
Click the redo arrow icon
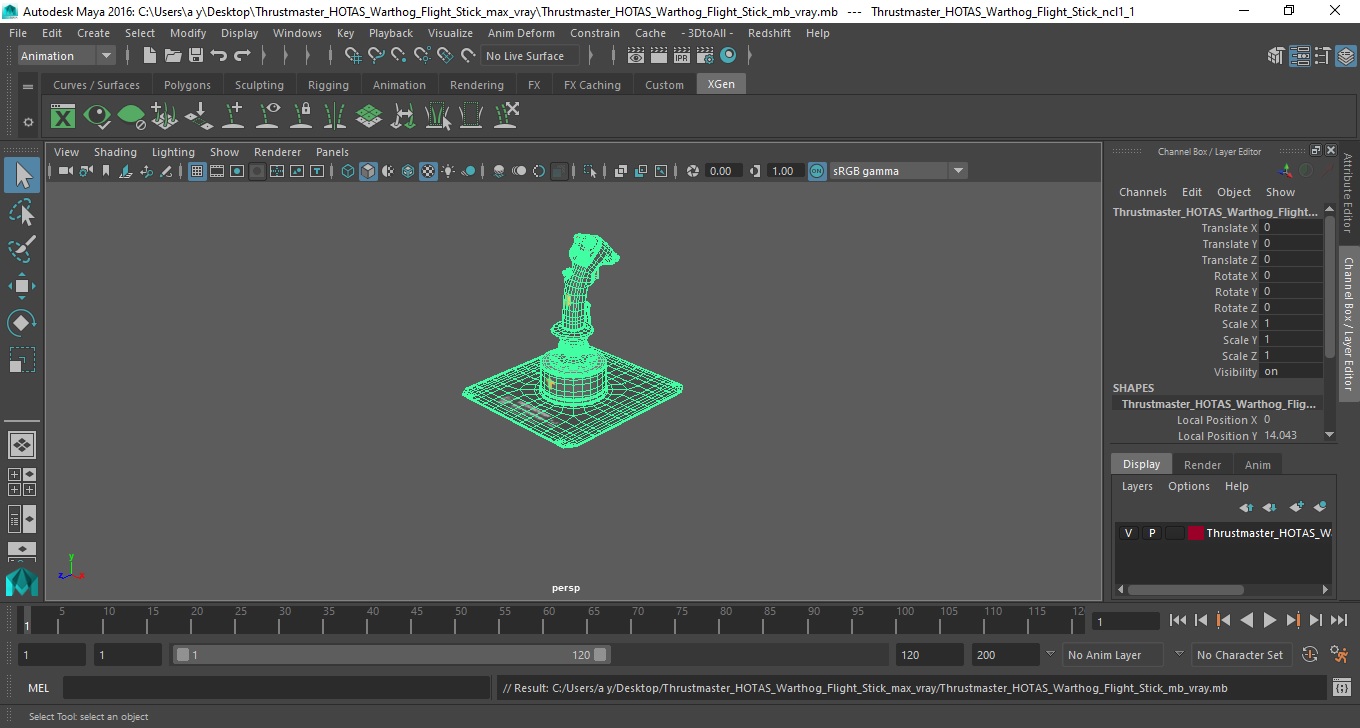point(242,56)
